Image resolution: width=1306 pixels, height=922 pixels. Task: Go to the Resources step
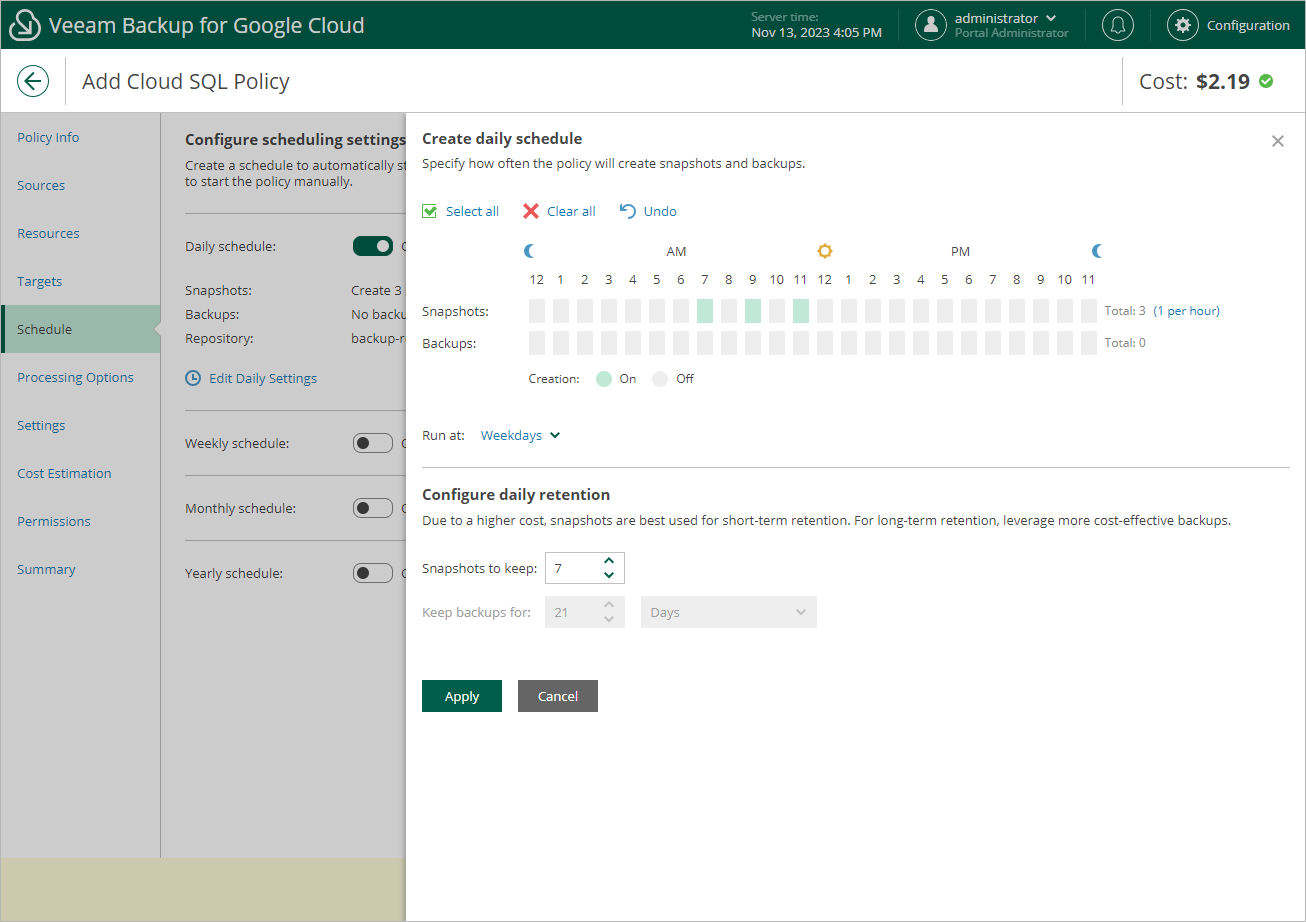tap(80, 233)
